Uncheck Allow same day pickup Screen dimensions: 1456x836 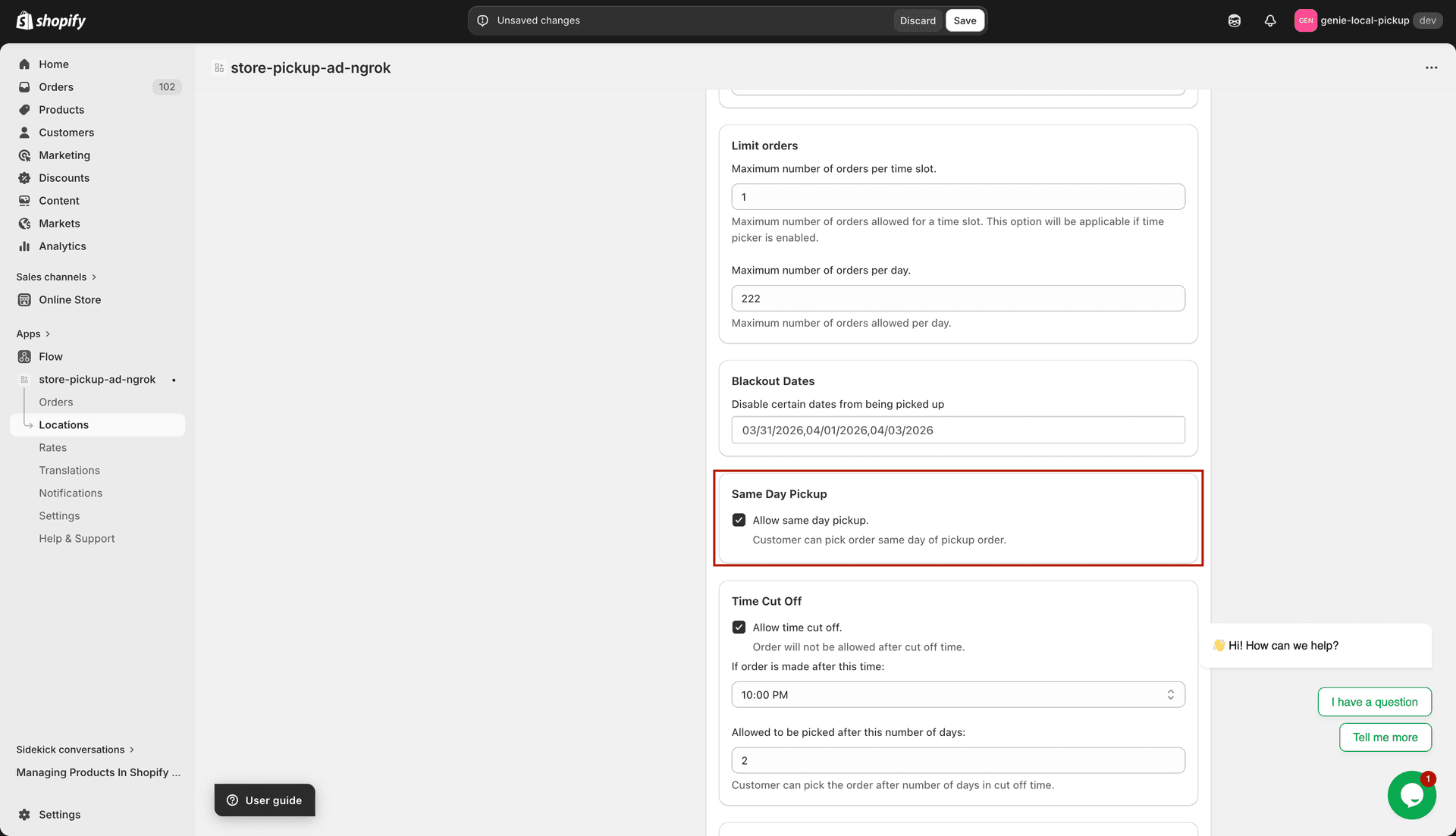739,519
